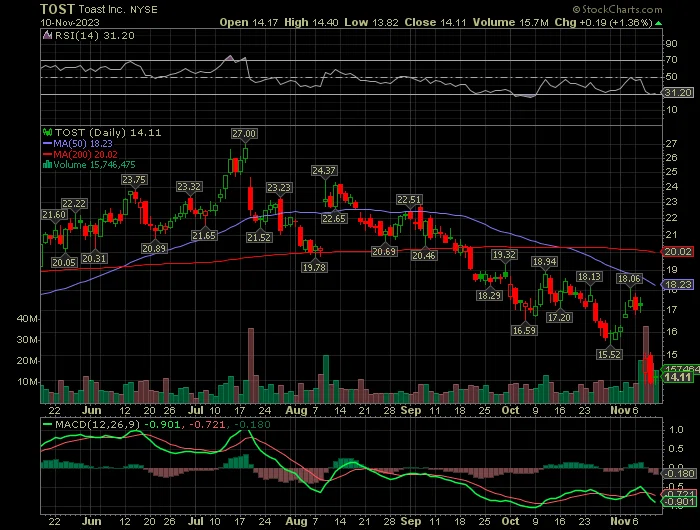700x530 pixels.
Task: Click the 15.52 low price annotation
Action: tap(609, 355)
